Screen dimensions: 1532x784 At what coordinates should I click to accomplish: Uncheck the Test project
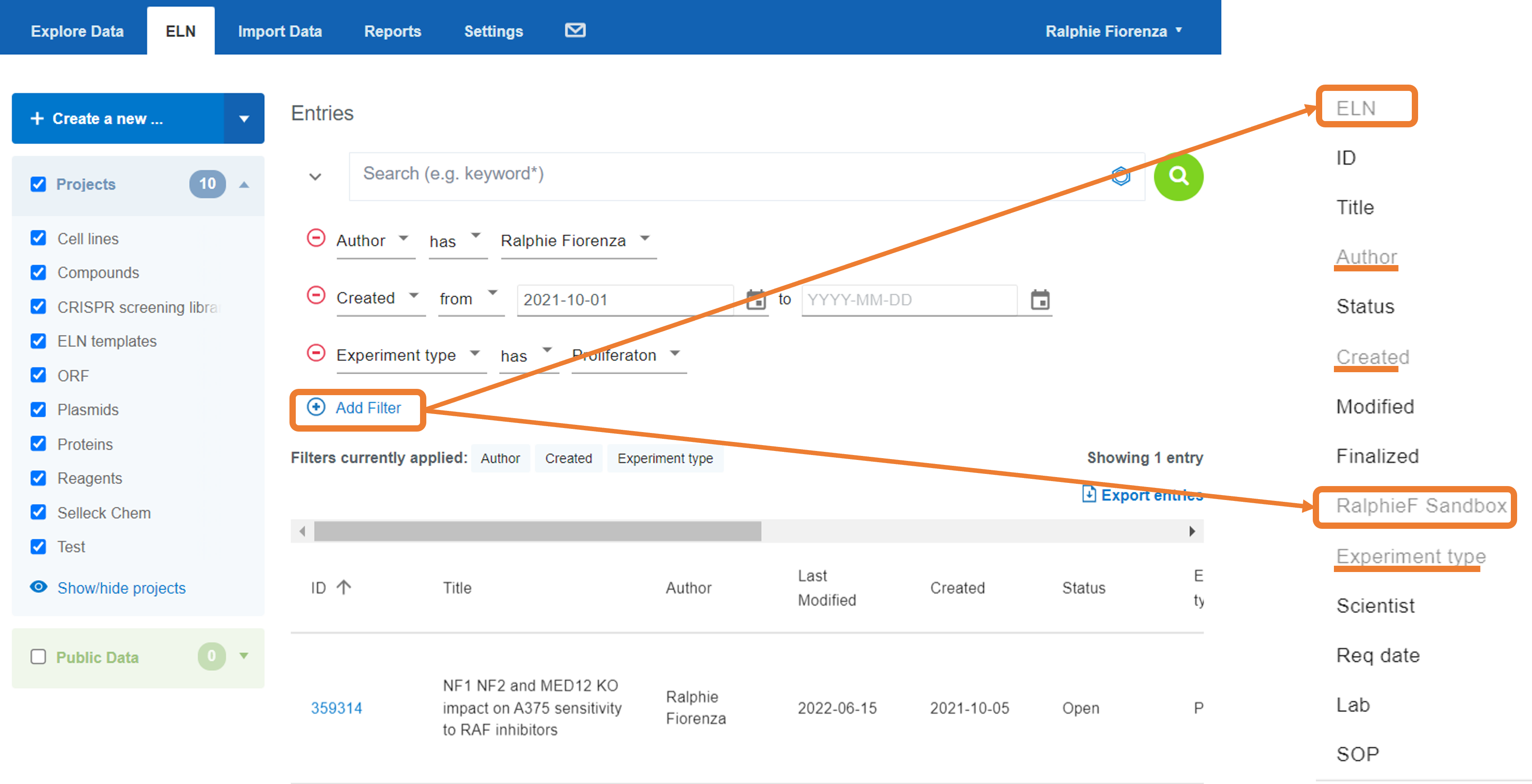tap(38, 547)
